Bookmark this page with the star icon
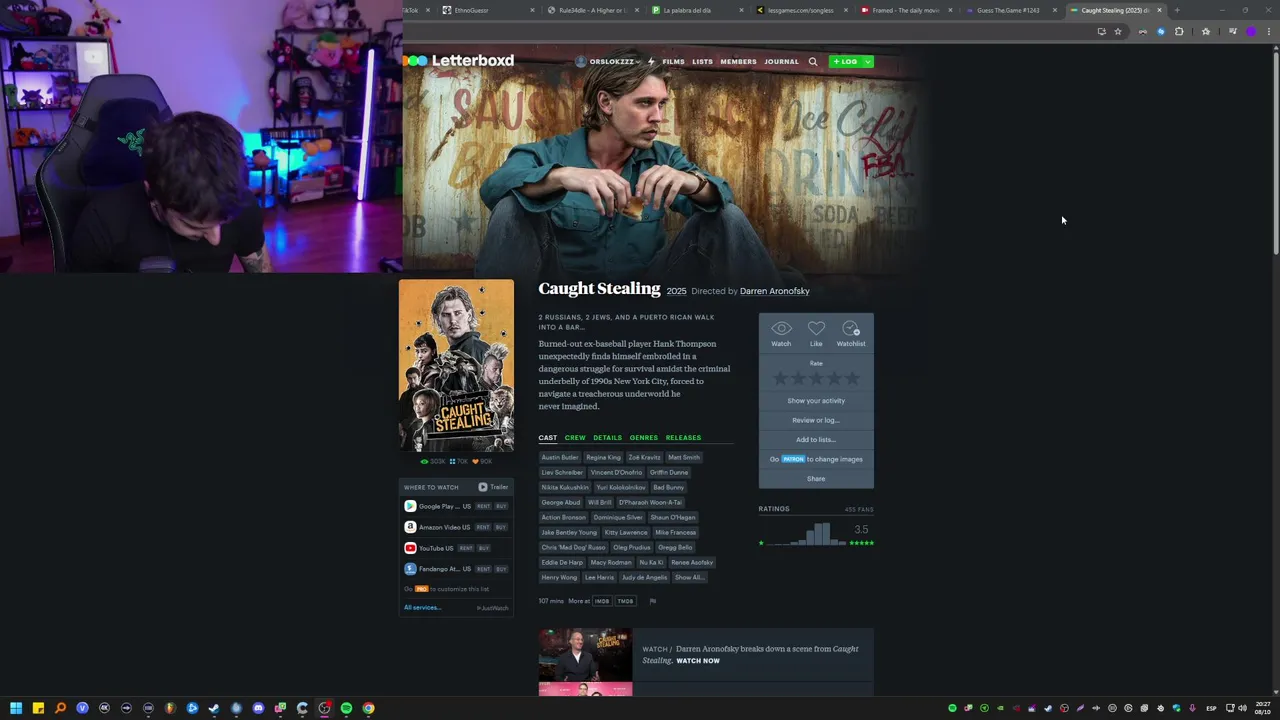This screenshot has height=720, width=1280. coord(1118,31)
